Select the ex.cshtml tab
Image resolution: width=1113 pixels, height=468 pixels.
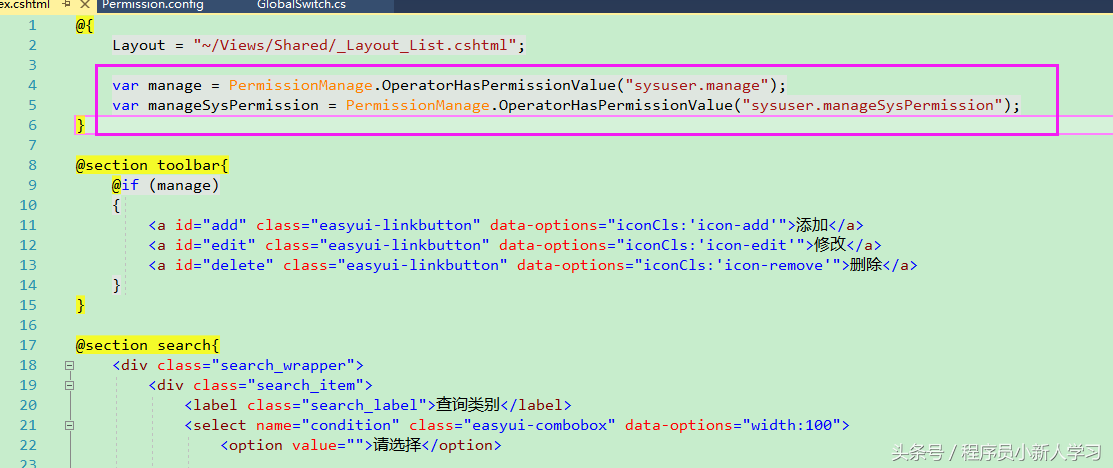pyautogui.click(x=25, y=5)
